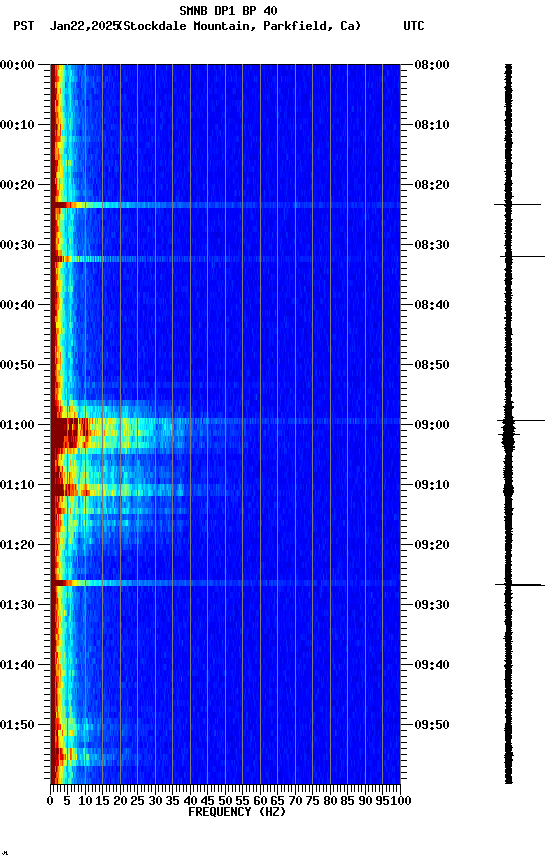Click the 00:10 PST time label
Viewport: 552px width, 864px height.
coord(17,125)
